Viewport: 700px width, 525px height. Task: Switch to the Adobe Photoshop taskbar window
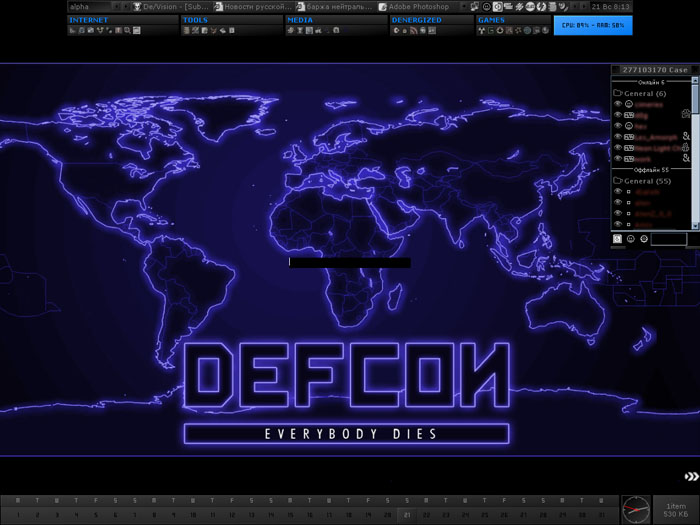[413, 6]
